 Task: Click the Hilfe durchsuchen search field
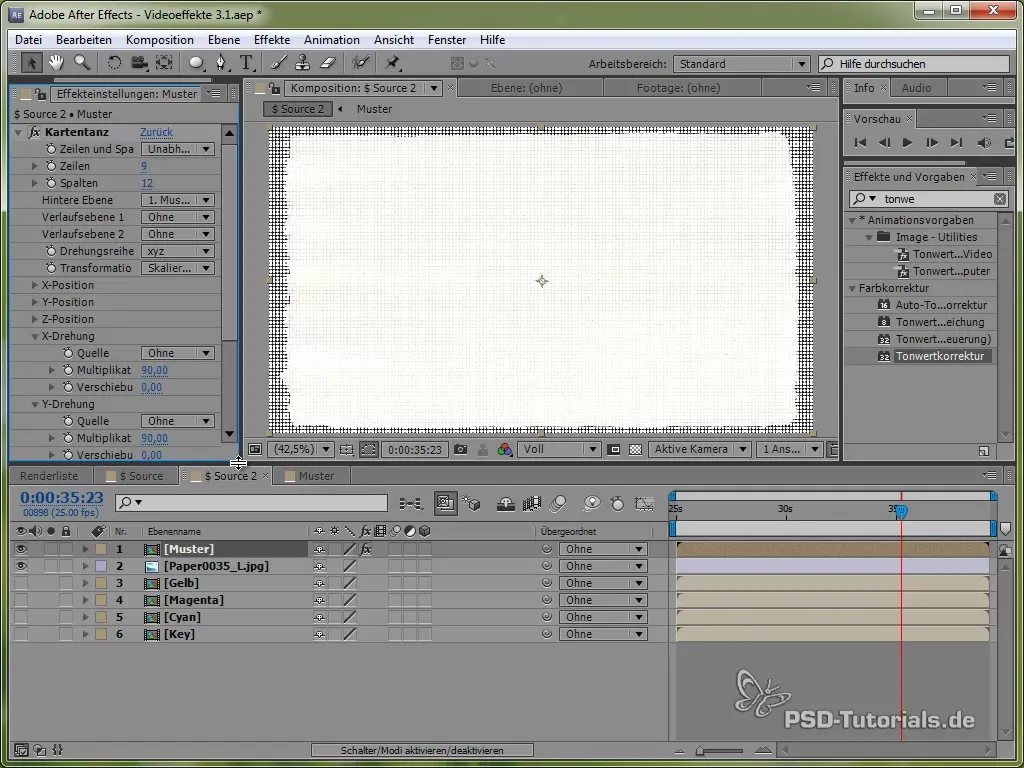[914, 64]
